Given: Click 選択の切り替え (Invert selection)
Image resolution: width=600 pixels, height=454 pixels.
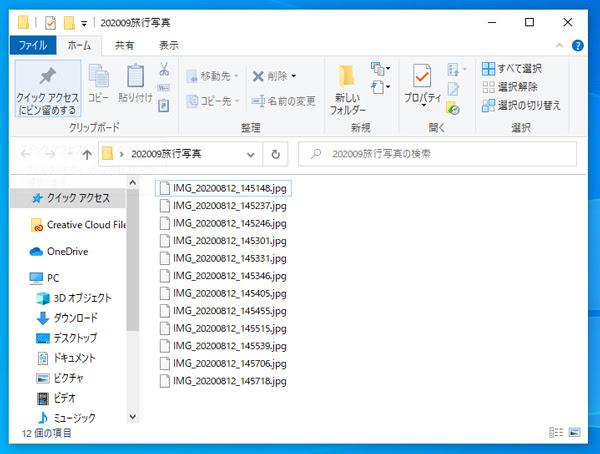Looking at the screenshot, I should tap(521, 105).
